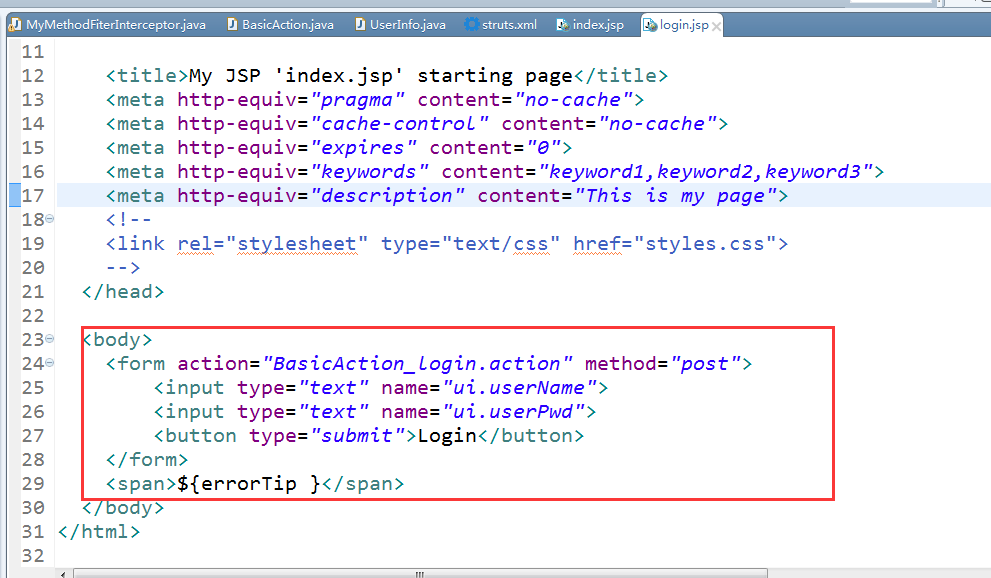This screenshot has width=991, height=578.
Task: Click the "ui.userPwd" name value
Action: click(x=513, y=412)
